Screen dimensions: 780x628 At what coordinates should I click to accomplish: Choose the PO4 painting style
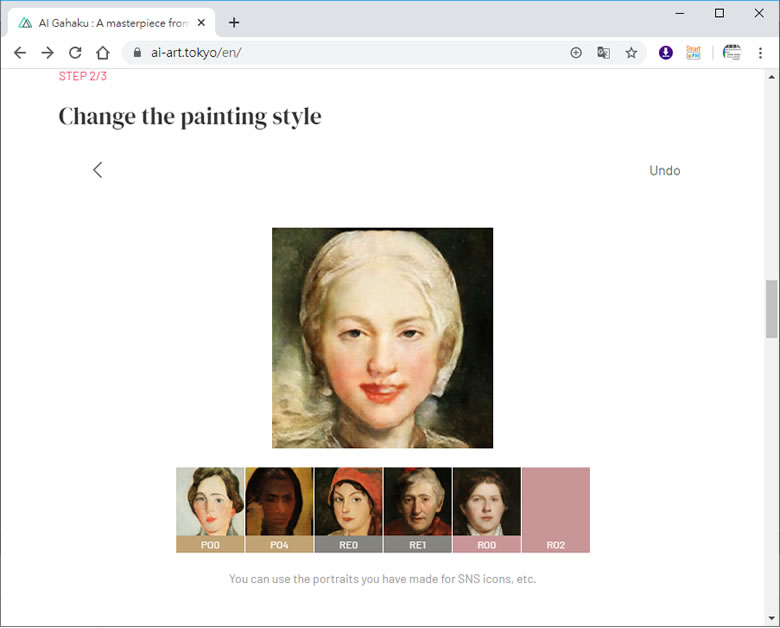pos(279,510)
